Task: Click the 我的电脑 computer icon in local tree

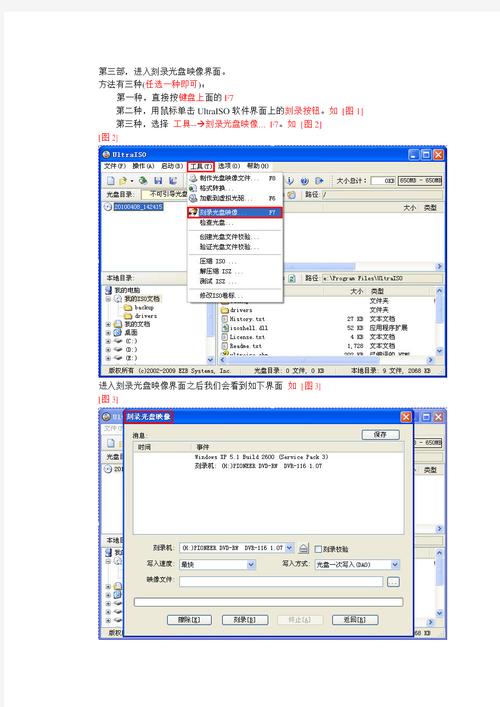Action: click(x=109, y=290)
